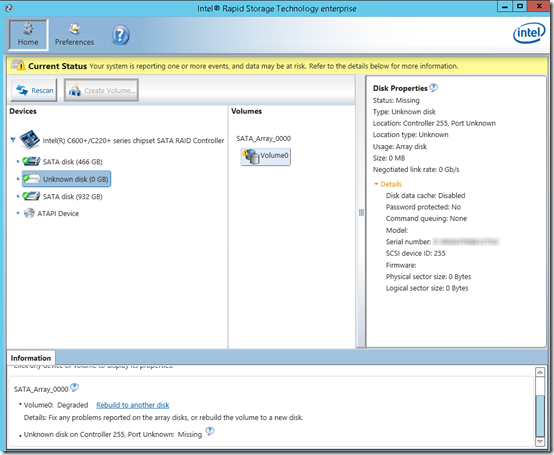Click the Disk data cache: Disabled line
Viewport: 554px width, 455px height.
(x=425, y=195)
